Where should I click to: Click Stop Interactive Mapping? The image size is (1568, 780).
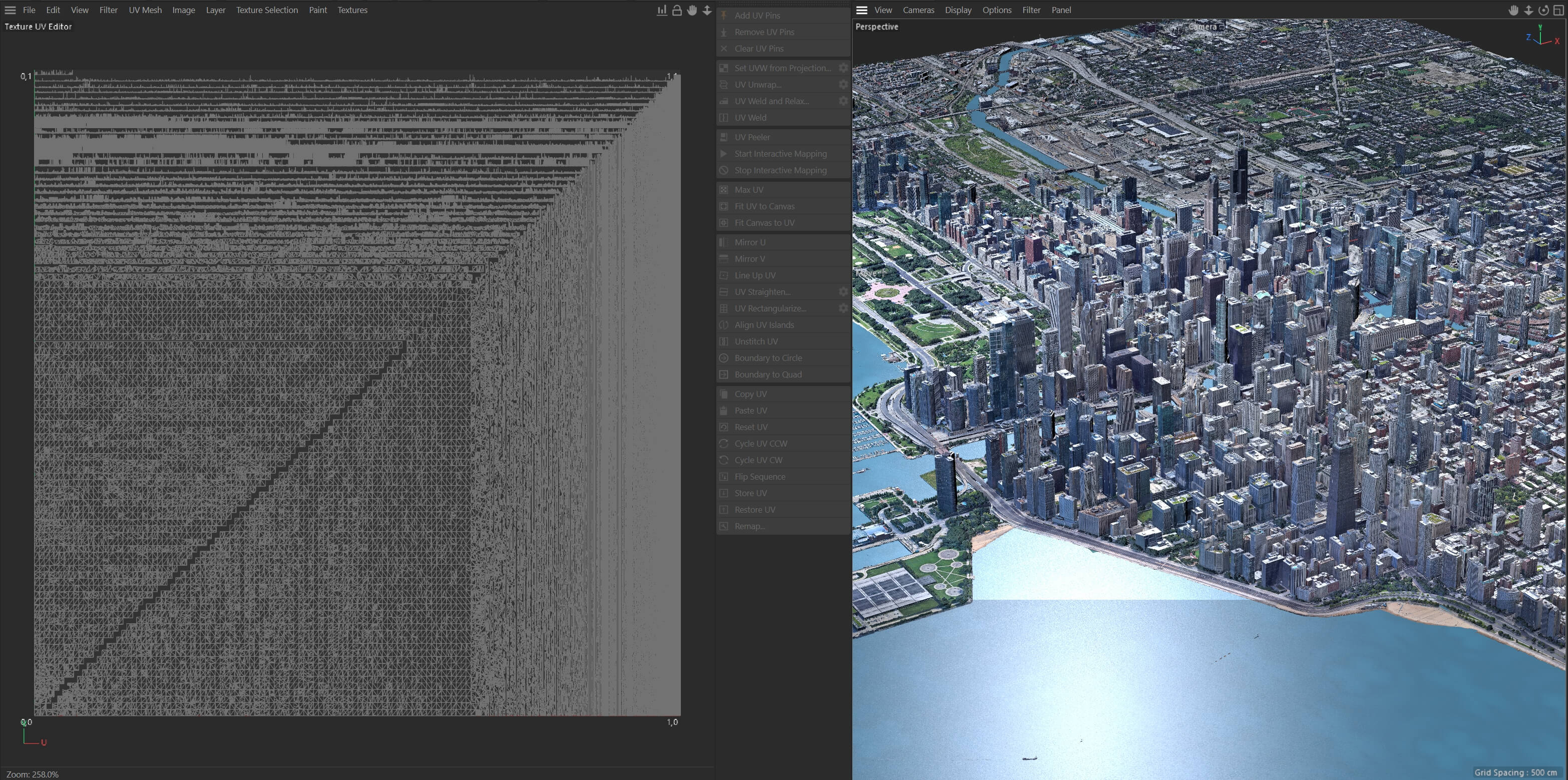pos(783,170)
